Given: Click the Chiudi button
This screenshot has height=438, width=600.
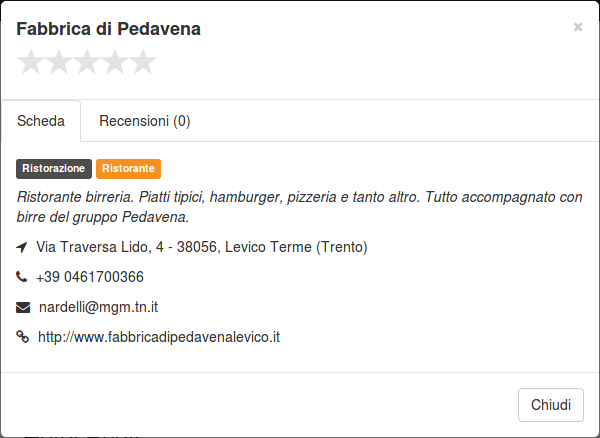Looking at the screenshot, I should pos(551,405).
